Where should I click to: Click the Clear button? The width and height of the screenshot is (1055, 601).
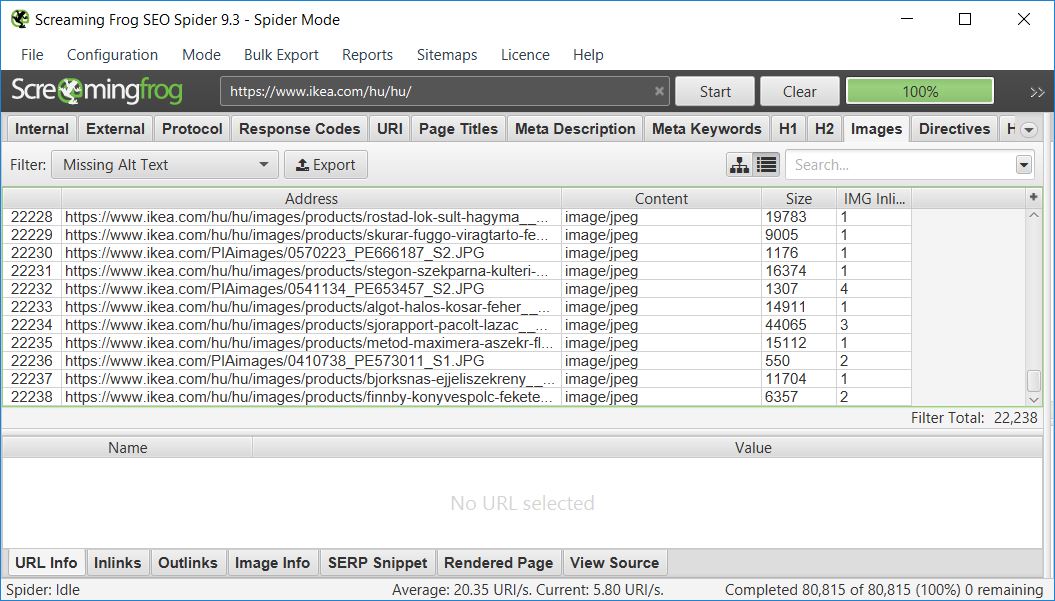pyautogui.click(x=799, y=92)
